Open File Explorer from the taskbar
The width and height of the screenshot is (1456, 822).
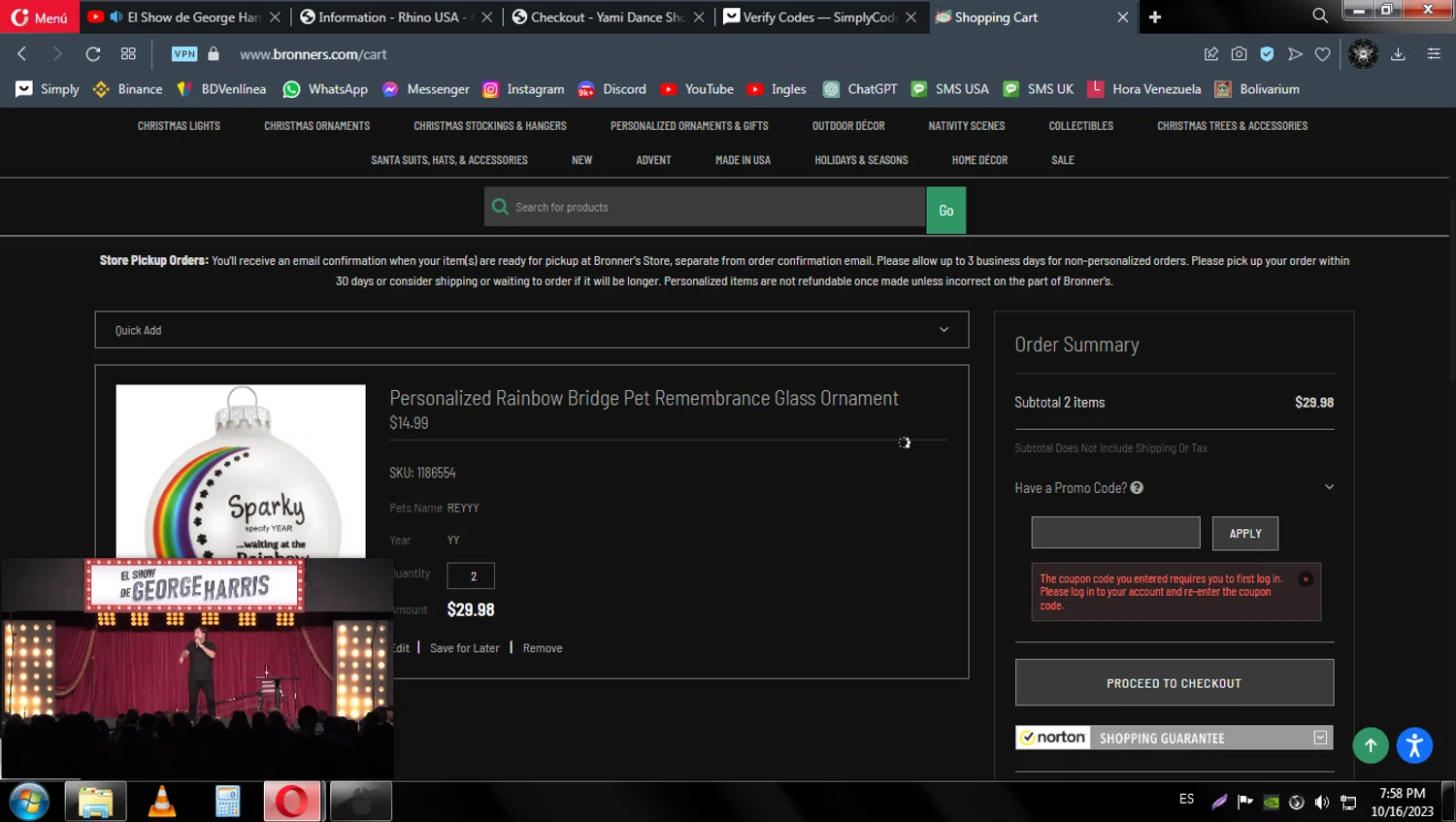point(96,802)
